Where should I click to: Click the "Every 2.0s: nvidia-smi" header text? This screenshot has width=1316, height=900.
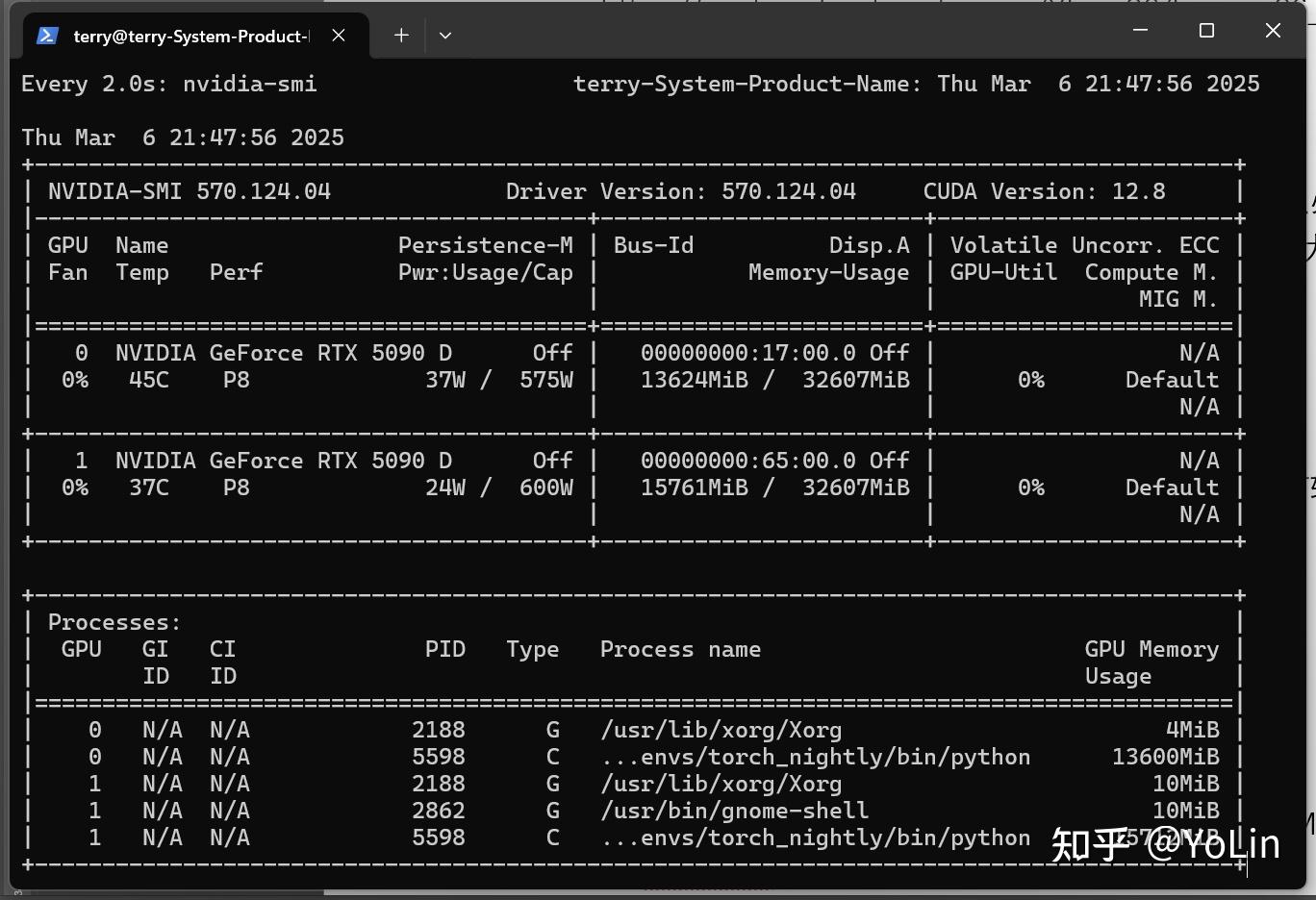coord(169,85)
